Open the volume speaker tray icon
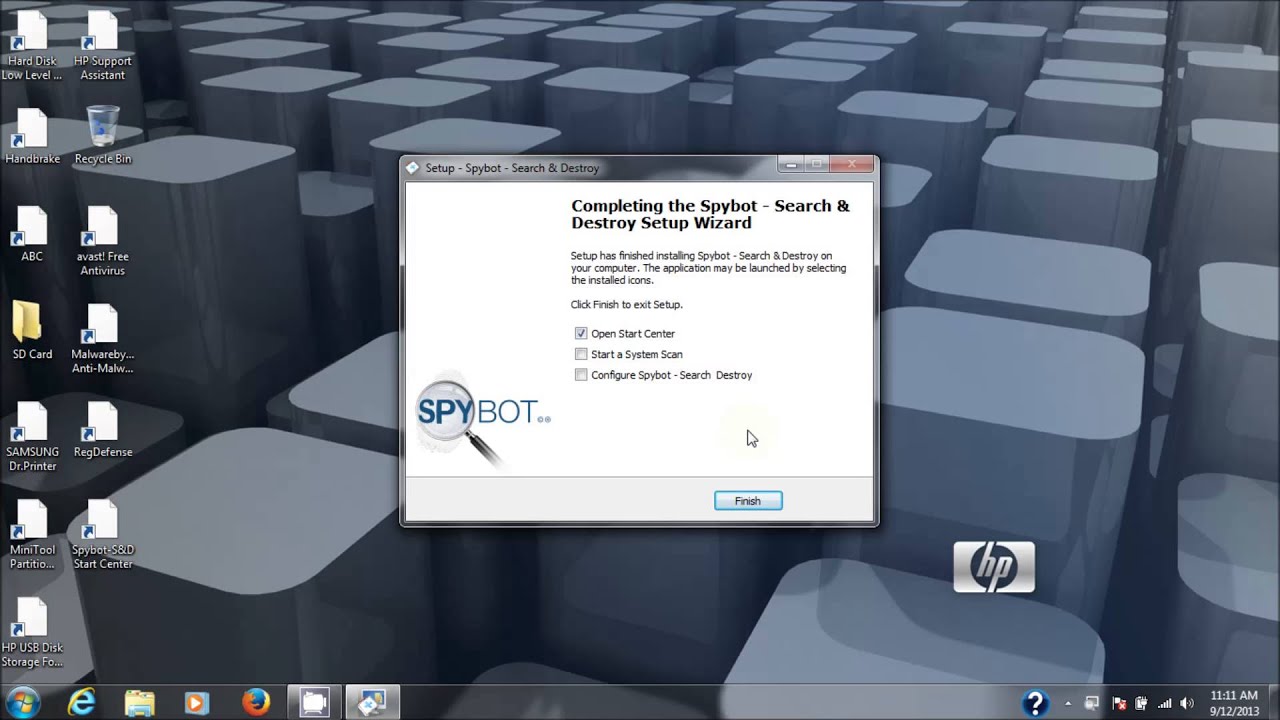Screen dimensions: 1280x720 [x=1187, y=703]
